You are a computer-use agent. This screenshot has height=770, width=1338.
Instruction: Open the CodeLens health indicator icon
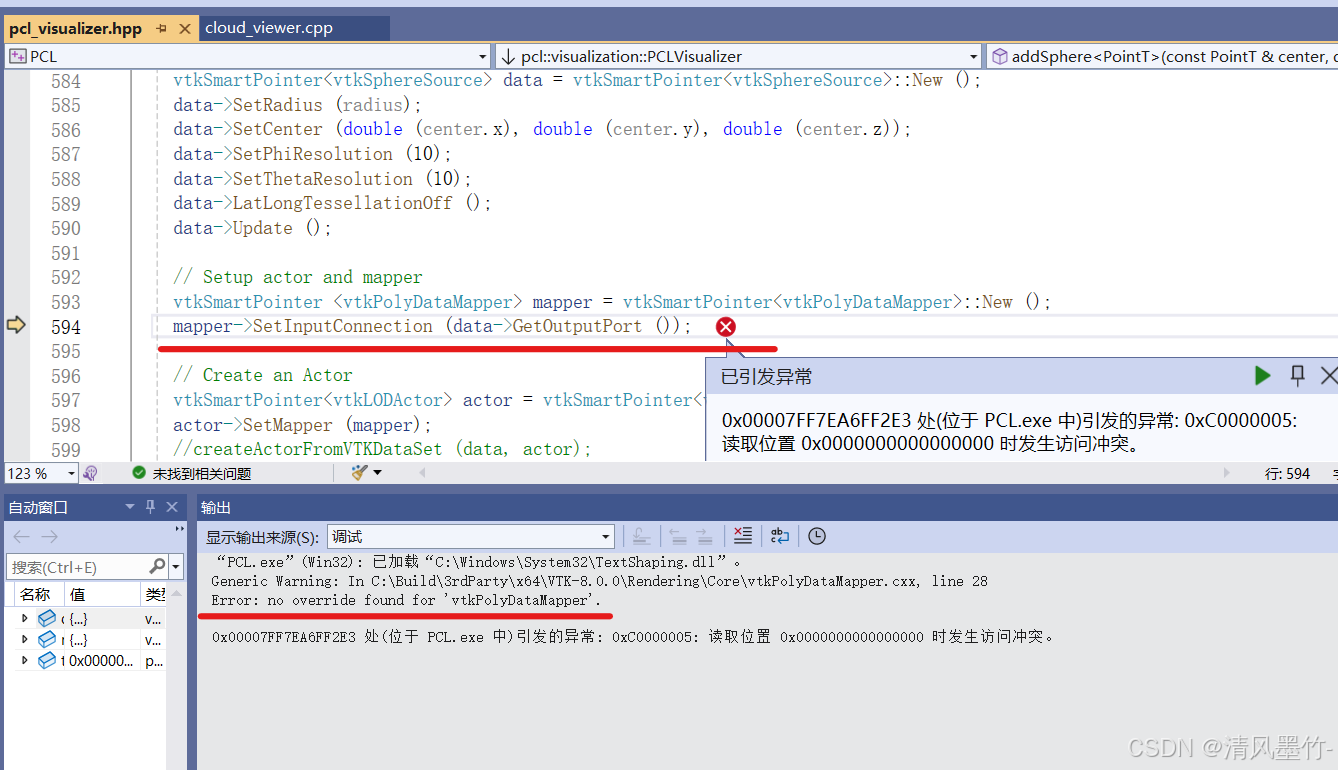click(92, 472)
